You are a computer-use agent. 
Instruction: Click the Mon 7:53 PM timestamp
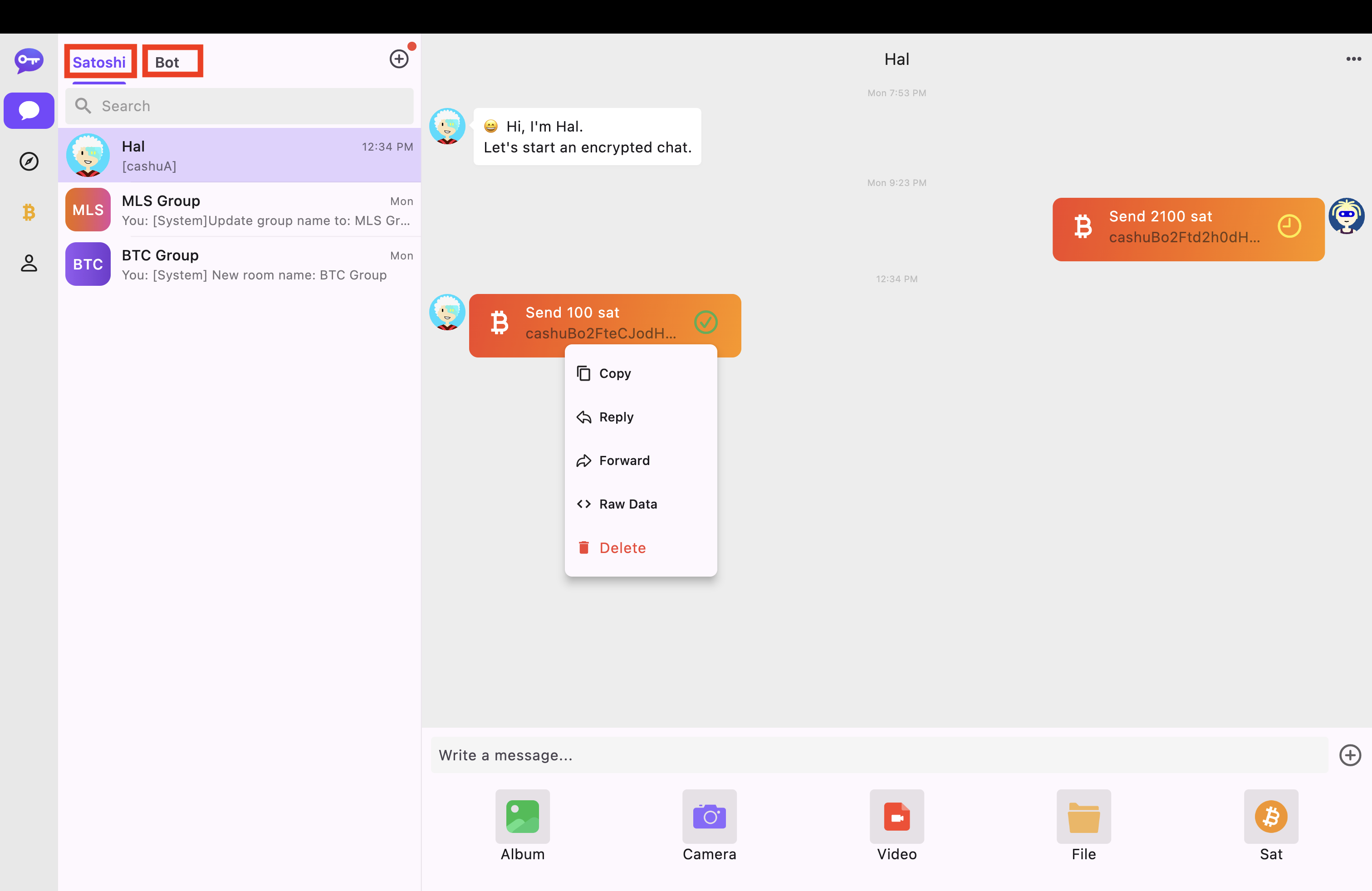tap(897, 93)
